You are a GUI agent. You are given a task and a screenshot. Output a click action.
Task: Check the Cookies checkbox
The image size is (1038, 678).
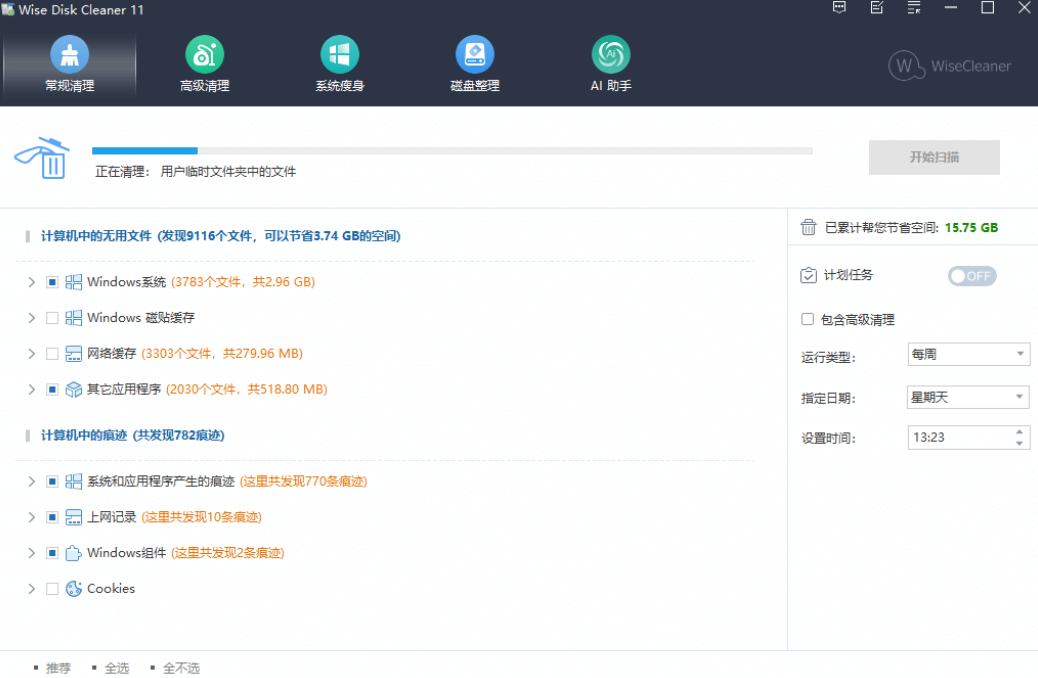point(52,589)
